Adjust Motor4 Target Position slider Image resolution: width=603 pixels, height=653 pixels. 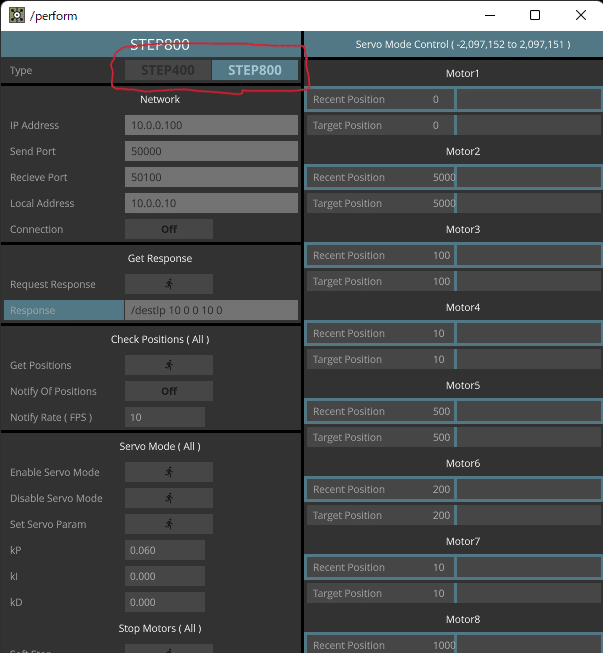tap(453, 359)
